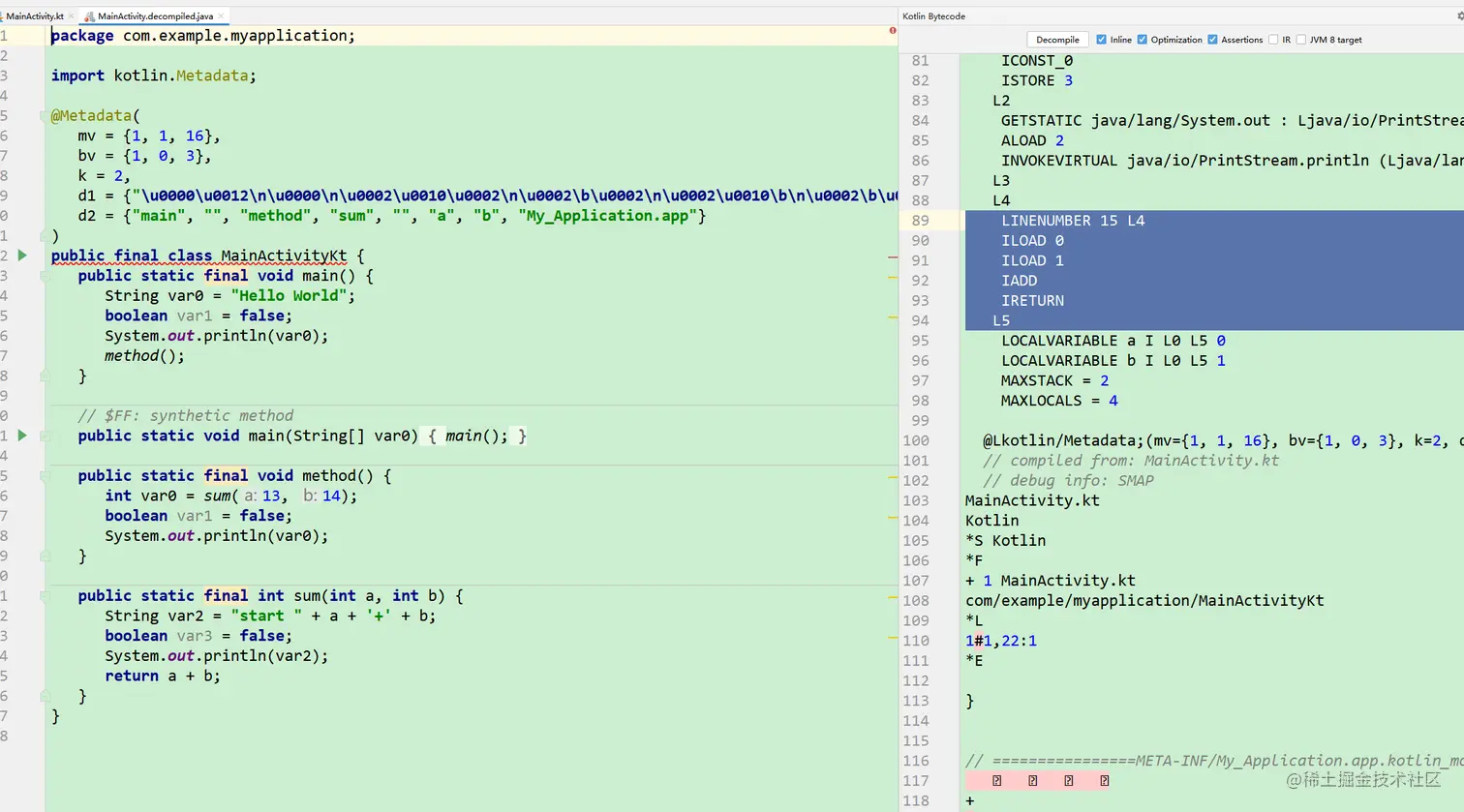Click the 'MAXSTACK = 2' line
This screenshot has height=812, width=1464.
click(x=1055, y=381)
